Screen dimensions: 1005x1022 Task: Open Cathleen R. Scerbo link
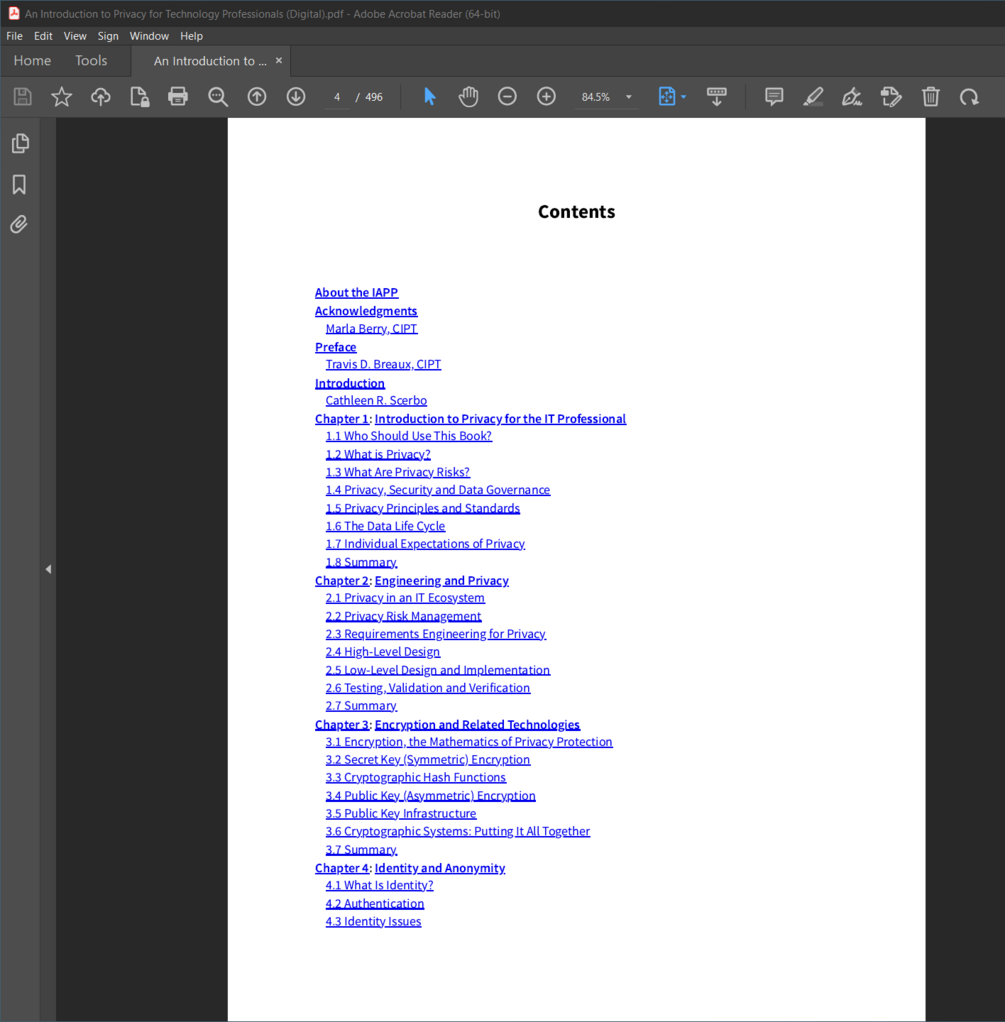click(376, 400)
